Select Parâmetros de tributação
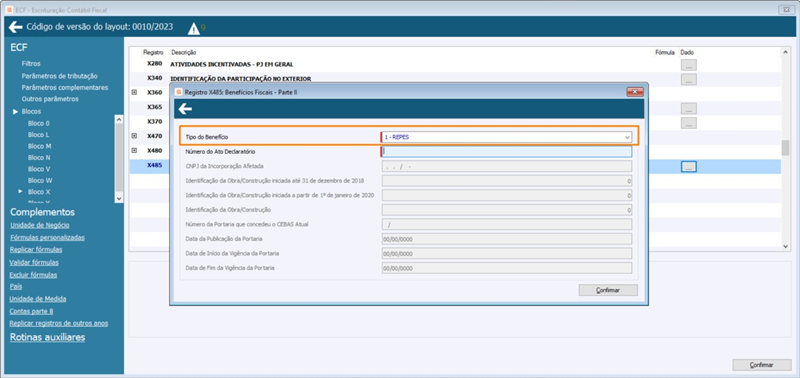The image size is (800, 378). [59, 75]
